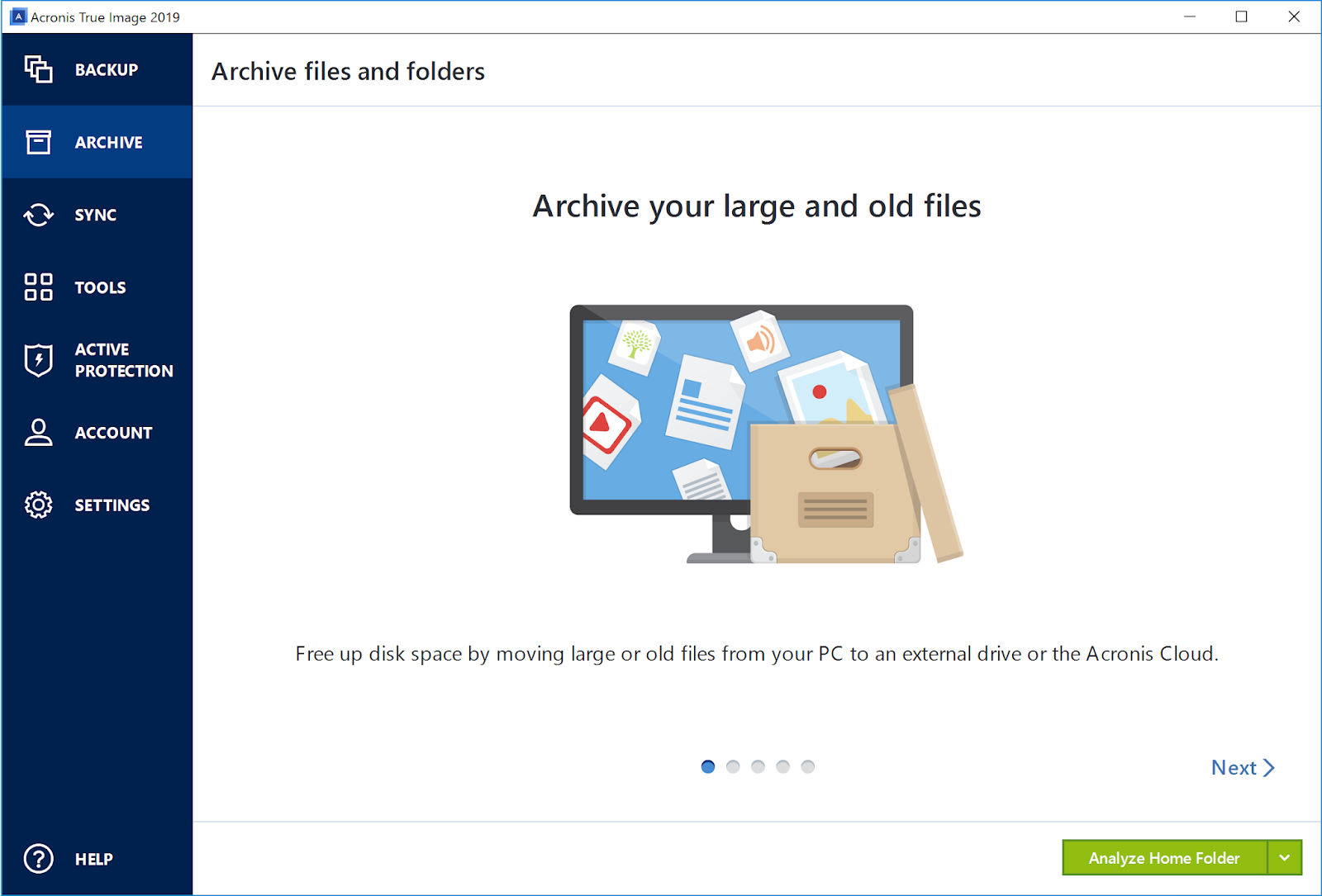1322x896 pixels.
Task: Click the 'Free up disk space' description text
Action: pos(757,654)
